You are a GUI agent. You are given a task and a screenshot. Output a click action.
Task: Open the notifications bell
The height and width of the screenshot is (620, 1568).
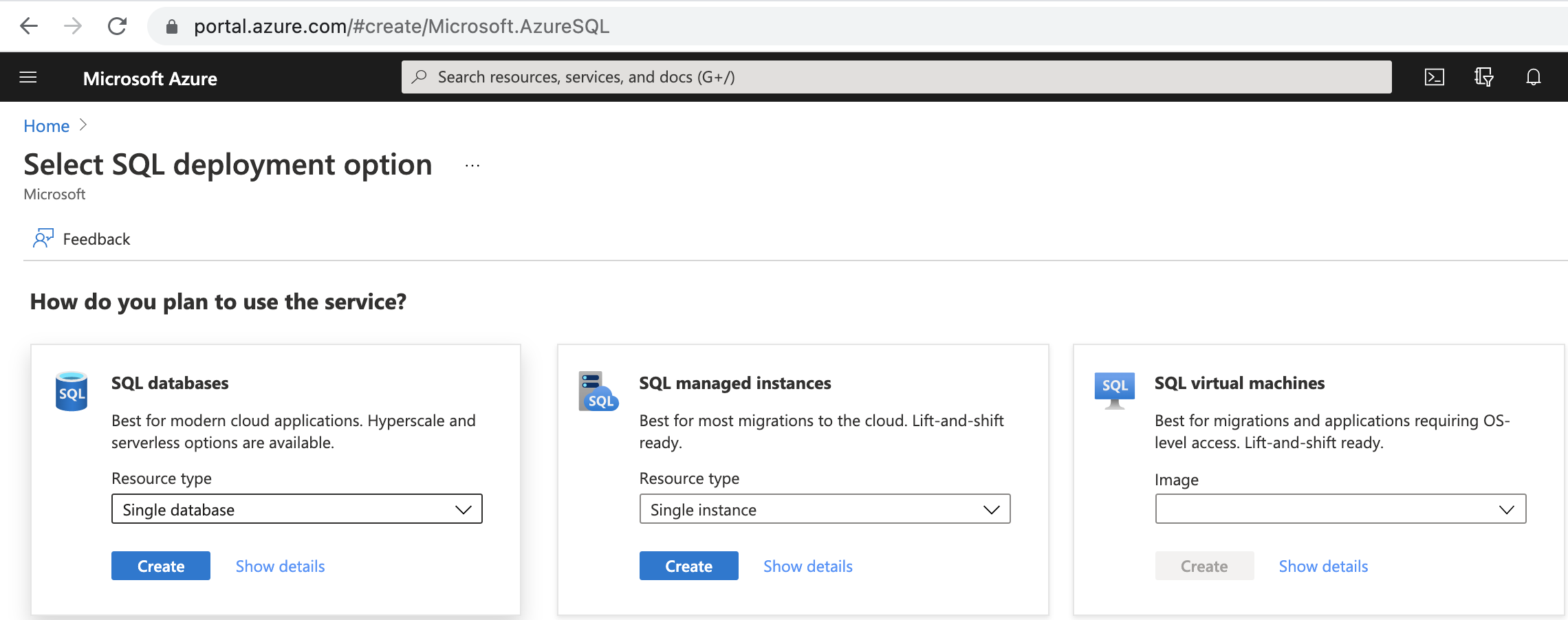pos(1533,77)
